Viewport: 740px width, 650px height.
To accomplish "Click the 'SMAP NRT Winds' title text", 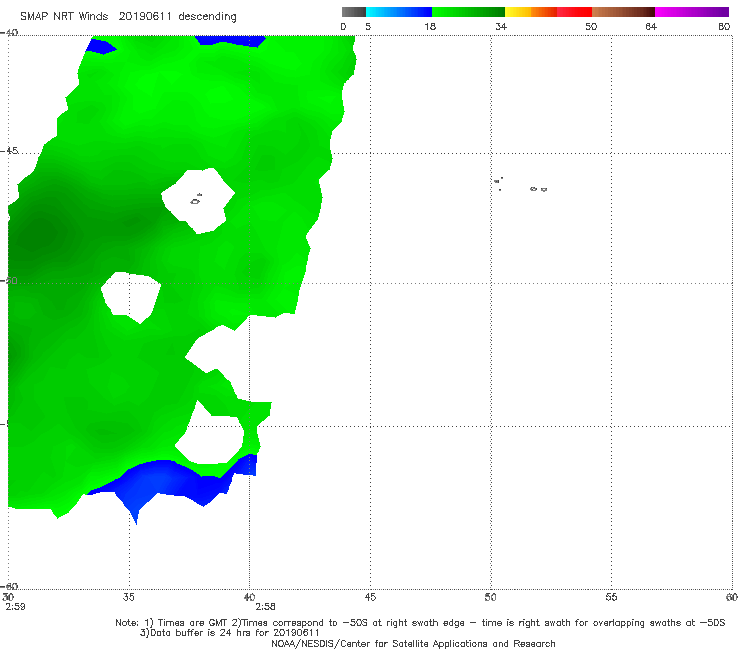I will tap(64, 17).
